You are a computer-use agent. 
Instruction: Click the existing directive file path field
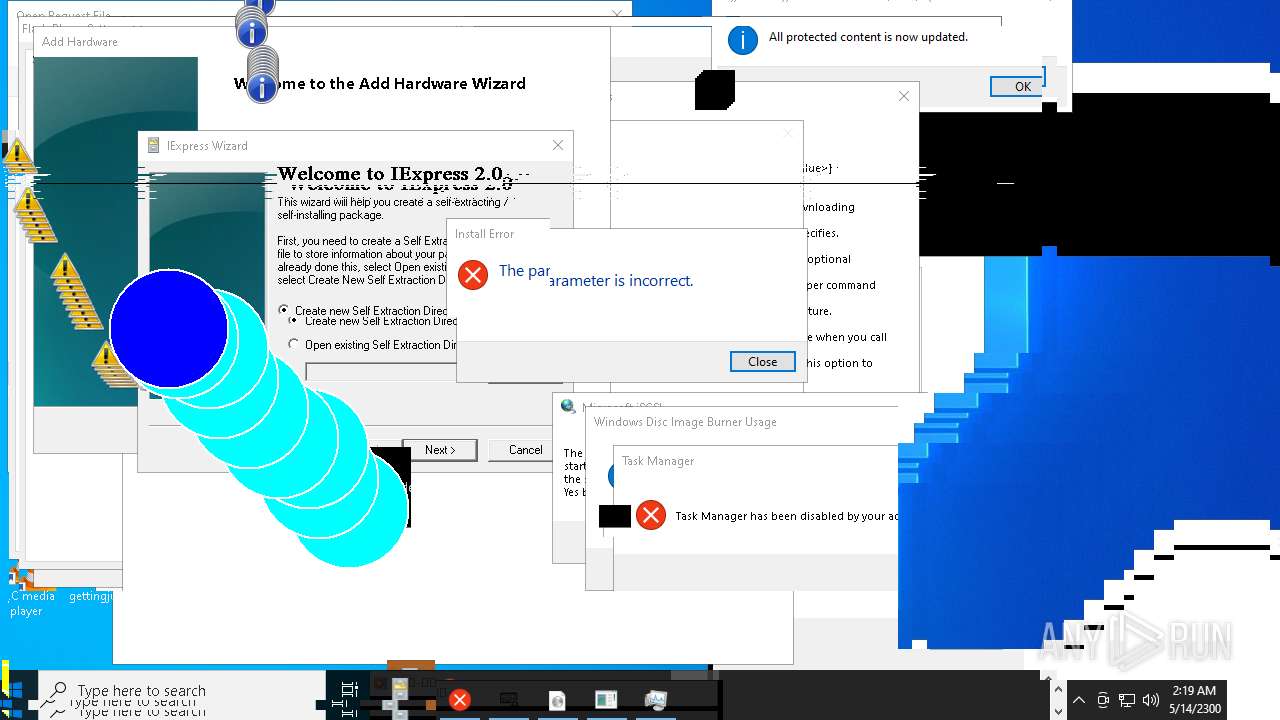click(x=381, y=373)
